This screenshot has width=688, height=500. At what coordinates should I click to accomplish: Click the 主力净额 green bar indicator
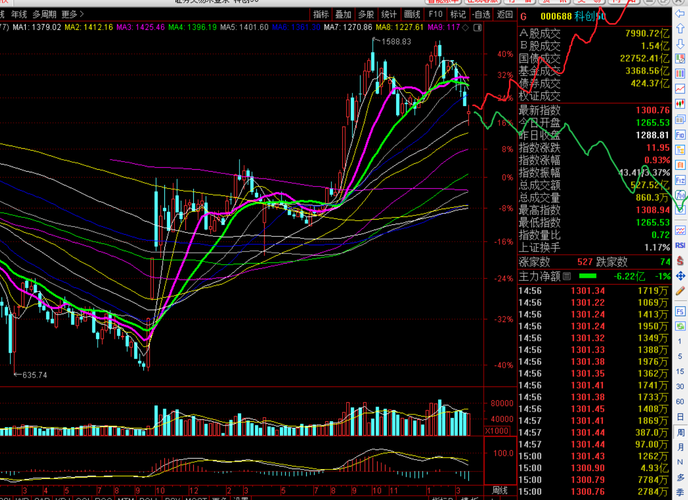click(588, 276)
